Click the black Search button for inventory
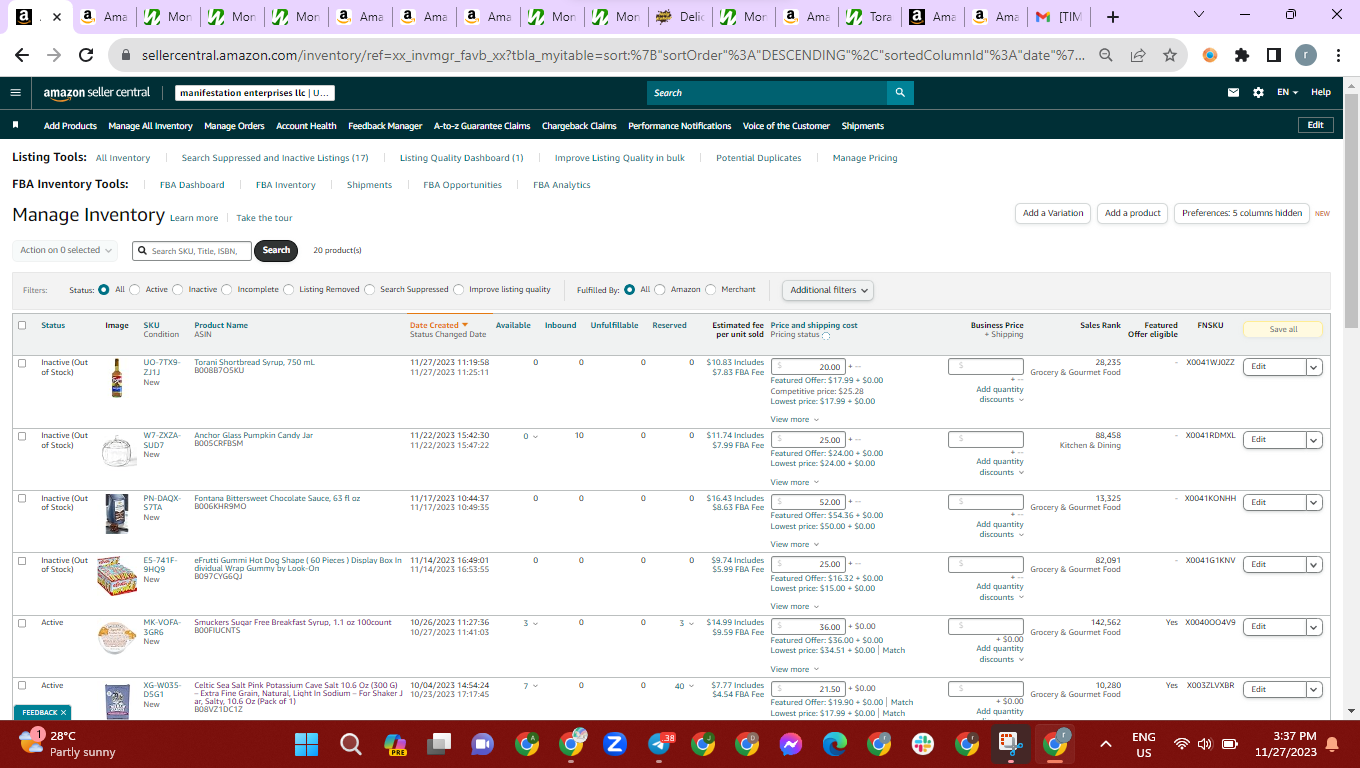Viewport: 1360px width, 768px height. click(x=276, y=250)
